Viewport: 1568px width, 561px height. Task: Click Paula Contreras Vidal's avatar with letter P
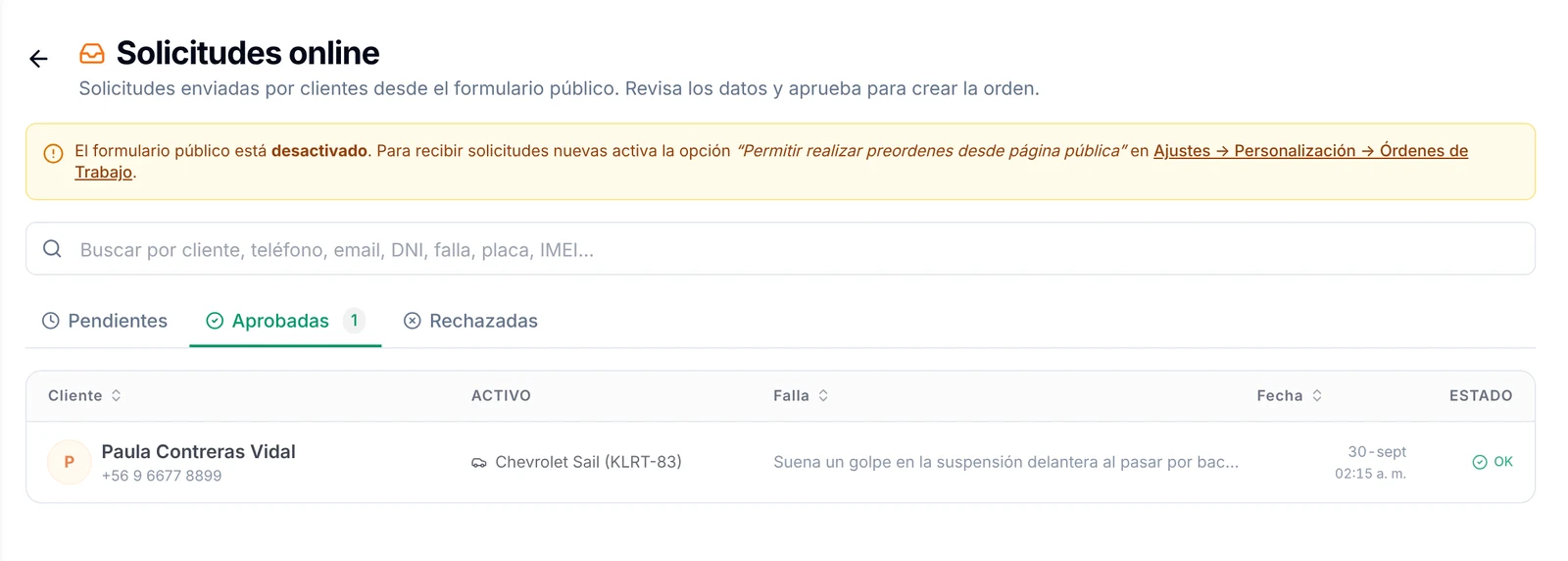[x=70, y=462]
